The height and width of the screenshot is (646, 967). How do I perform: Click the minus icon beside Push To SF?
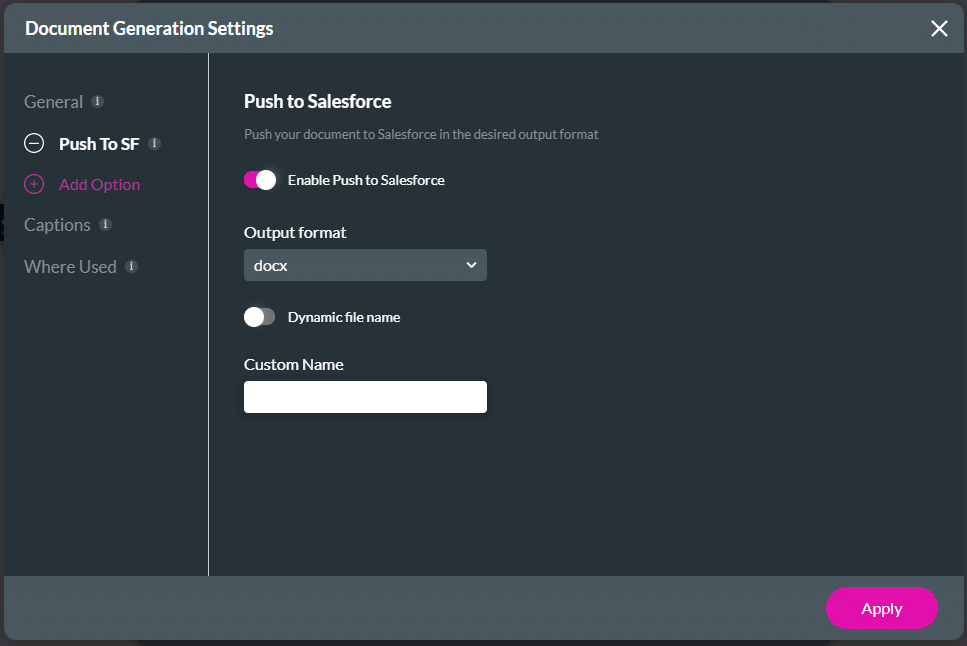[x=34, y=144]
